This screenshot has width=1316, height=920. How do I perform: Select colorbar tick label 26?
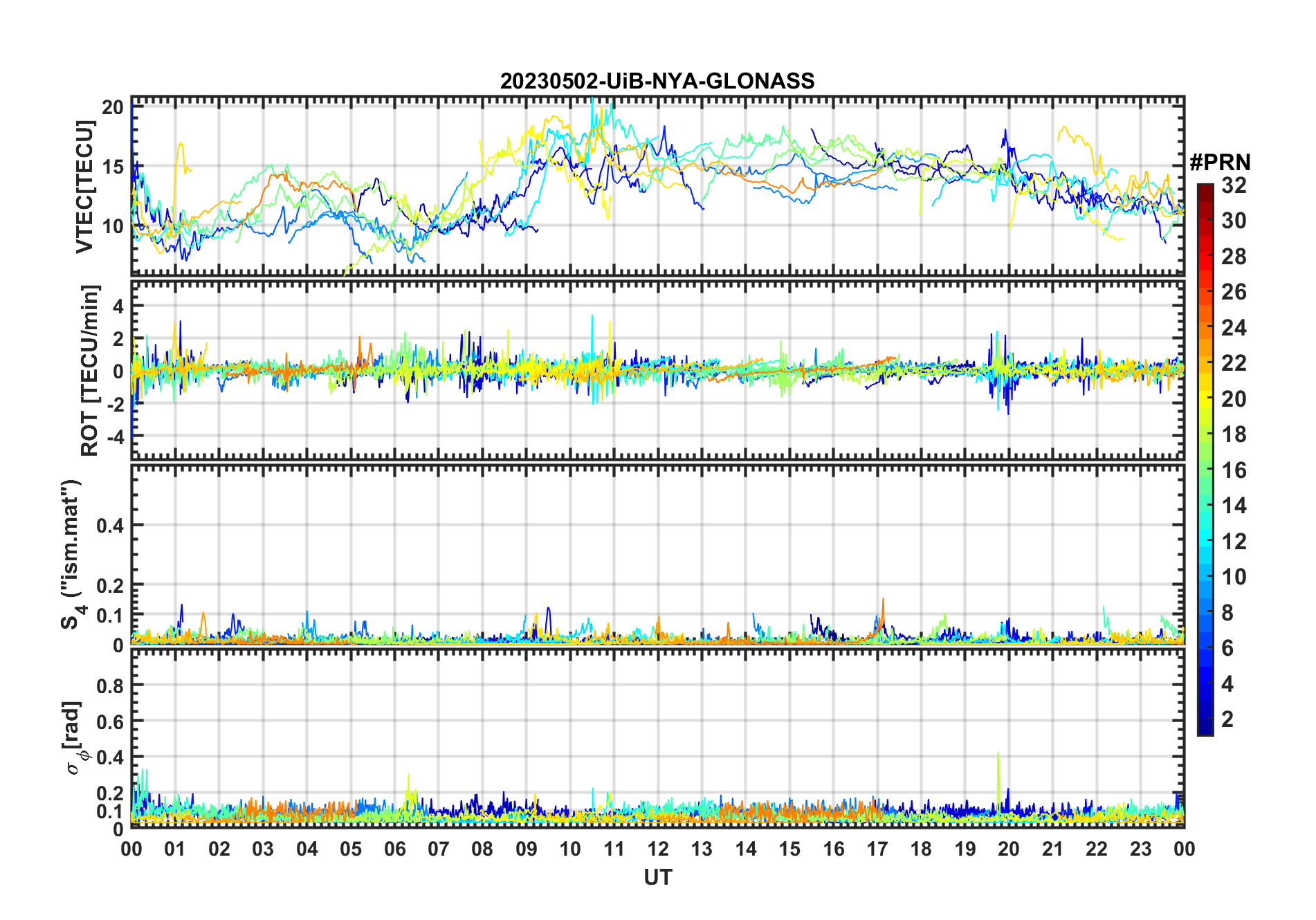coord(1234,292)
